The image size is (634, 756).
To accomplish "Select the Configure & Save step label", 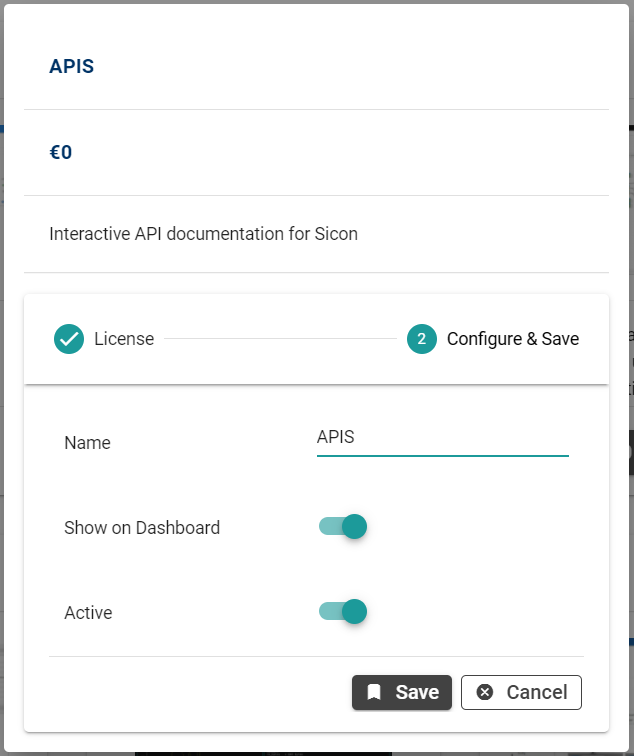I will (512, 339).
